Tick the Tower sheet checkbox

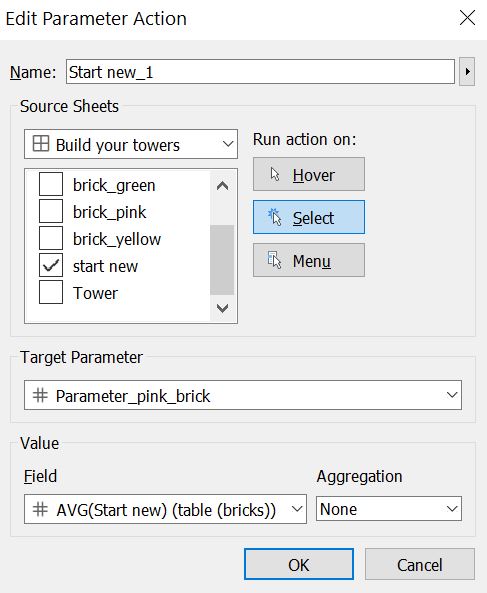tap(51, 292)
